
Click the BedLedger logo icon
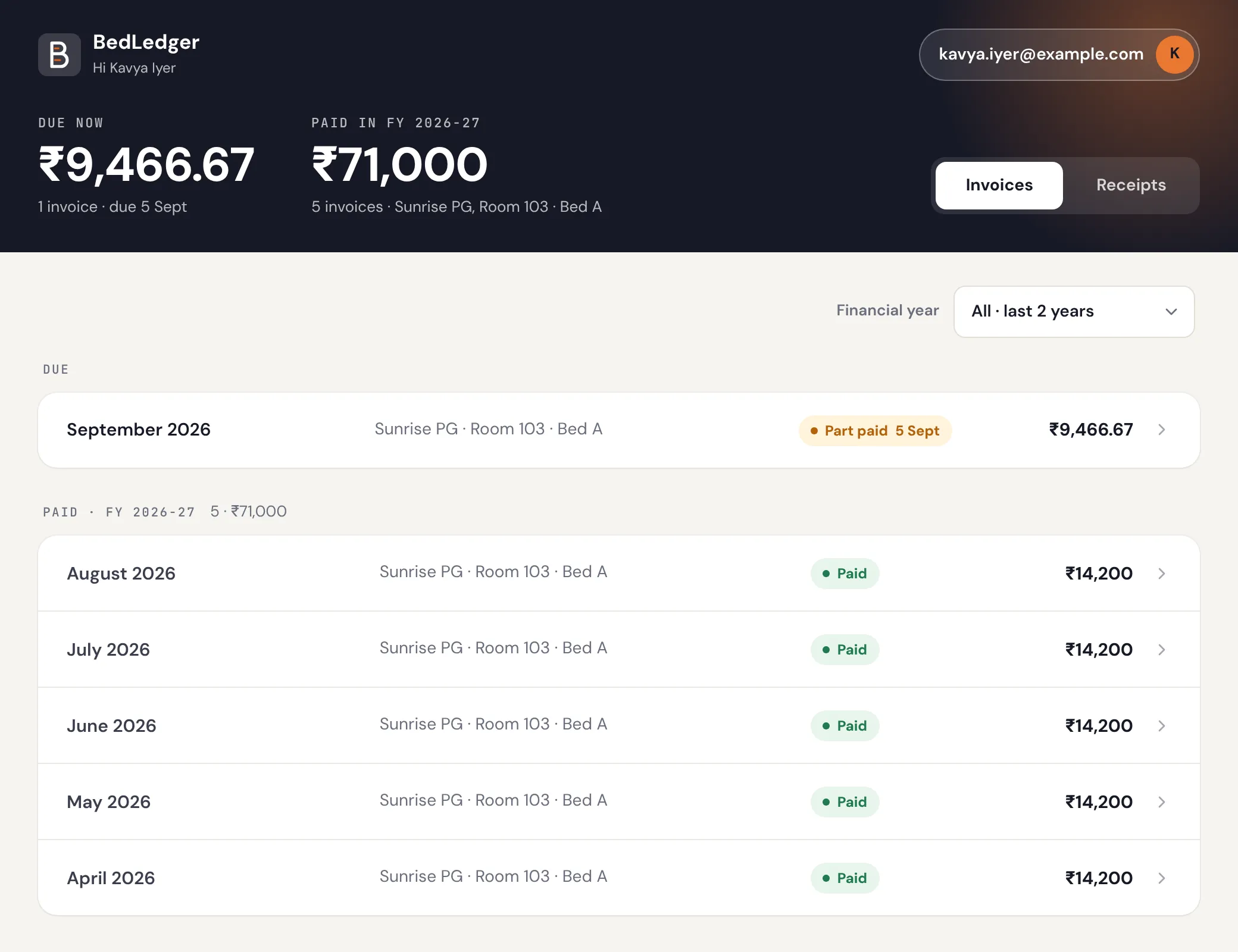60,55
